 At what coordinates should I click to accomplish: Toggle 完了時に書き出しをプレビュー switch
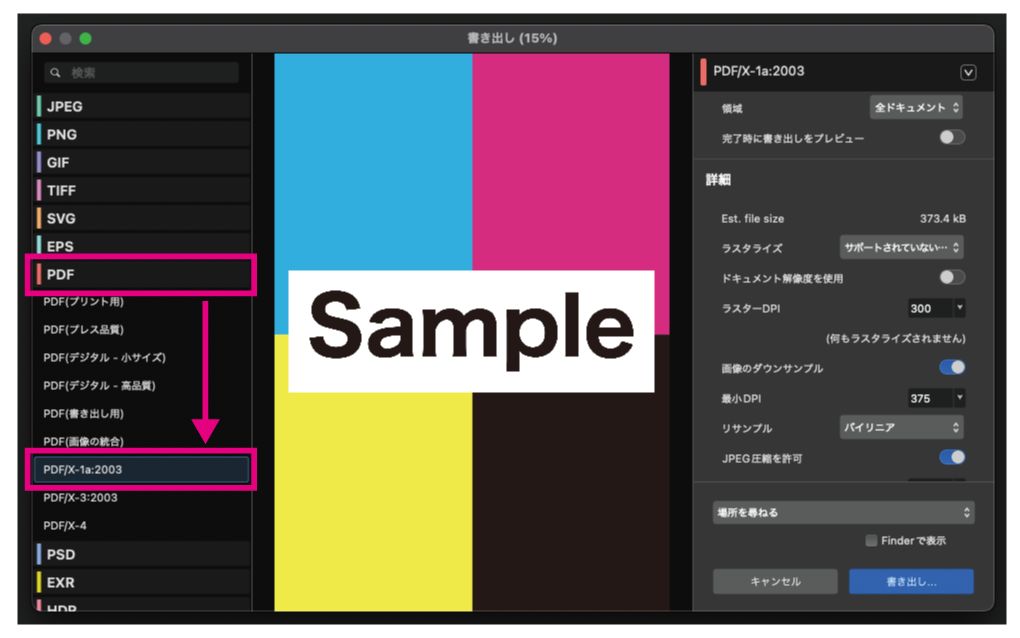click(952, 138)
